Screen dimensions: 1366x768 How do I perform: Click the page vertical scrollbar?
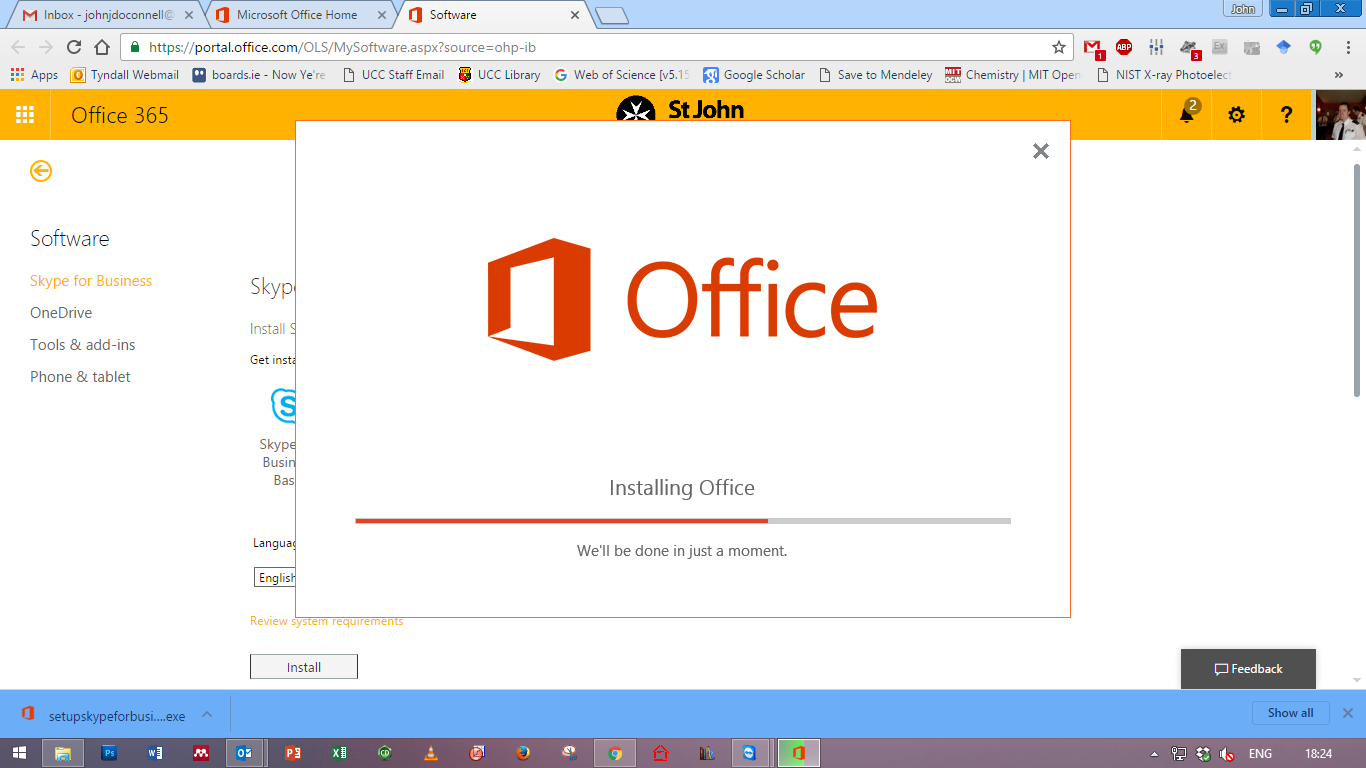[x=1357, y=280]
